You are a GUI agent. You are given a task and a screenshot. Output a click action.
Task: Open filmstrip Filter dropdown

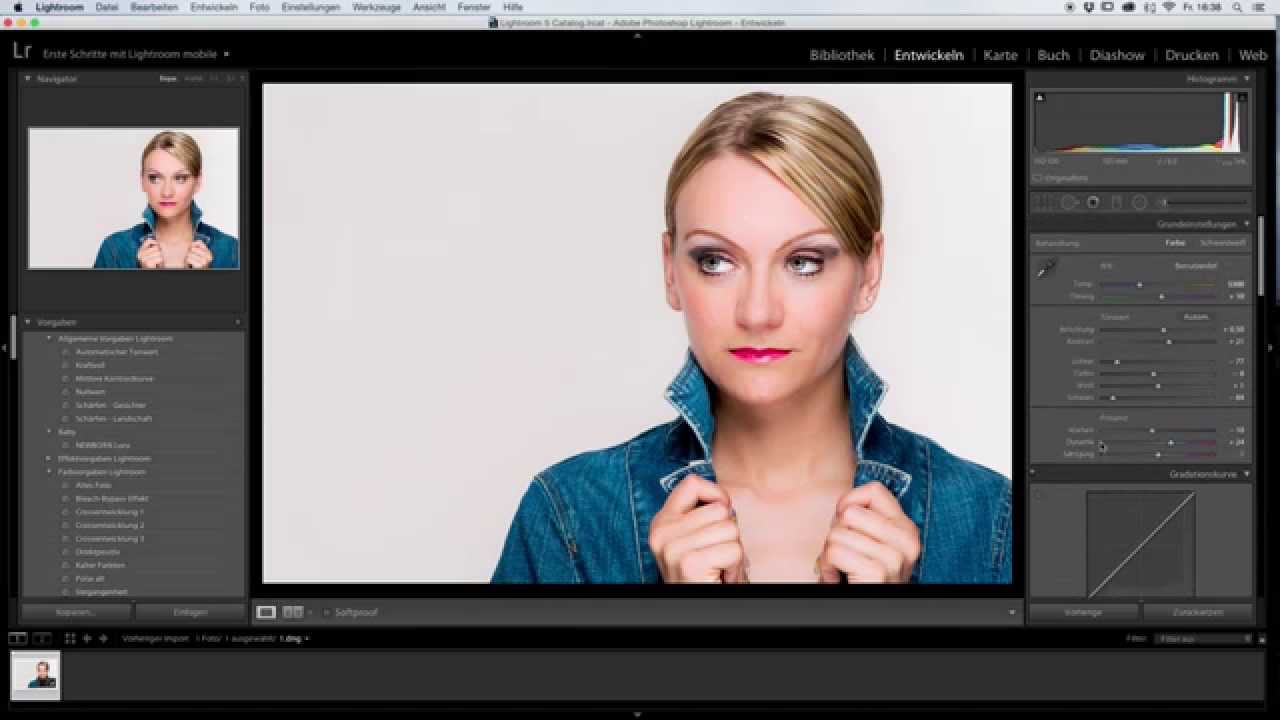coord(1203,638)
